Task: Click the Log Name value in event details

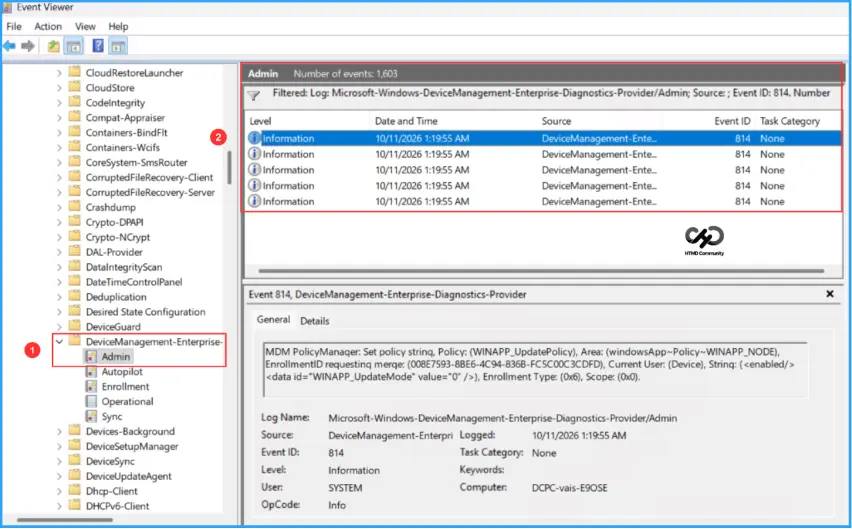Action: pyautogui.click(x=503, y=418)
